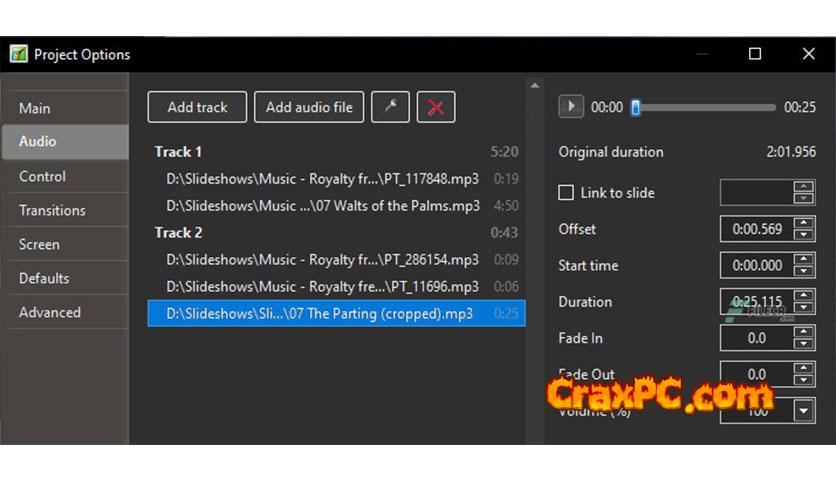Enable the Link to slide checkbox
The image size is (836, 484).
566,192
